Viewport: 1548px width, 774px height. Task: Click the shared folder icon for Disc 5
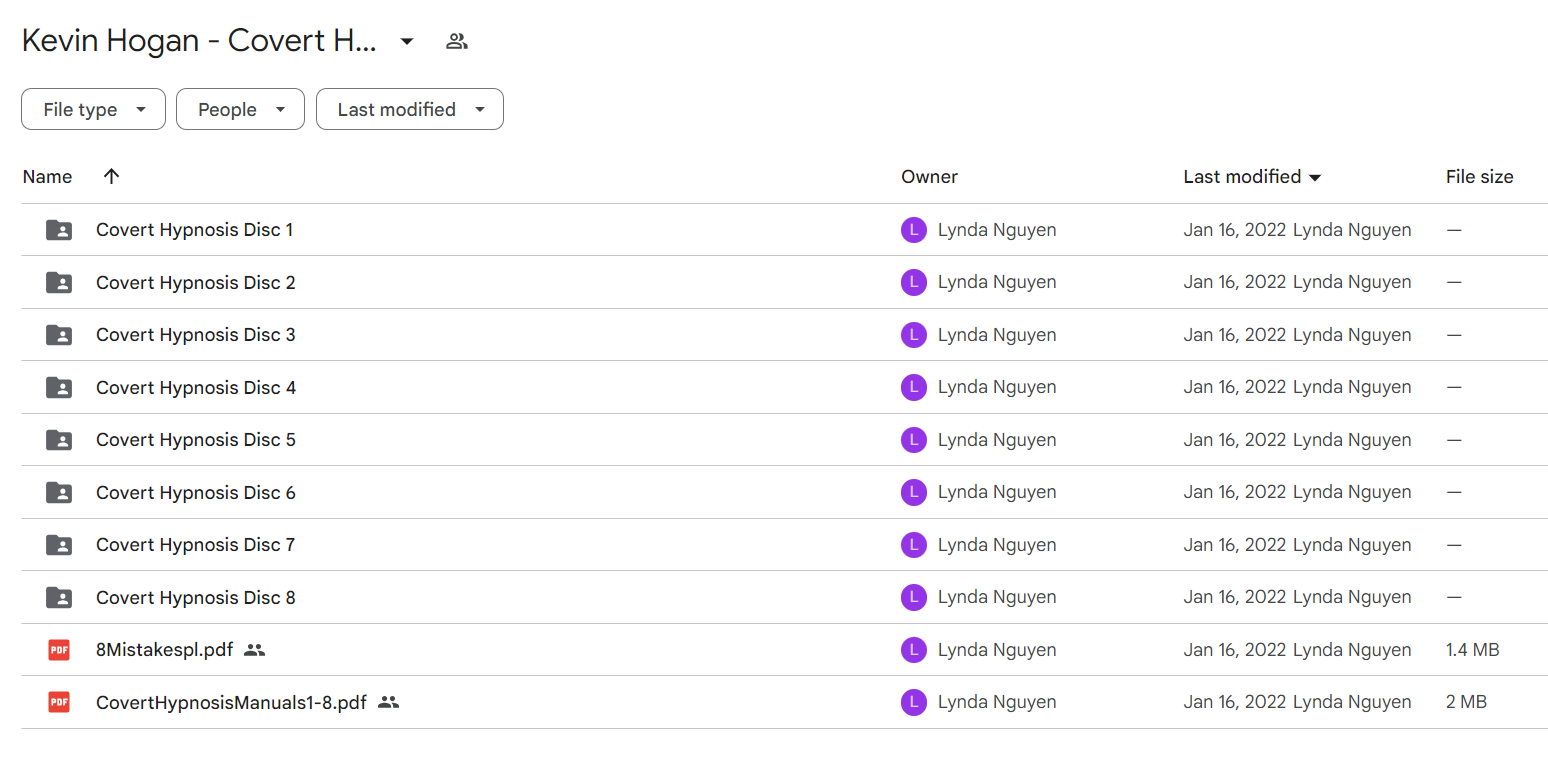(x=59, y=440)
